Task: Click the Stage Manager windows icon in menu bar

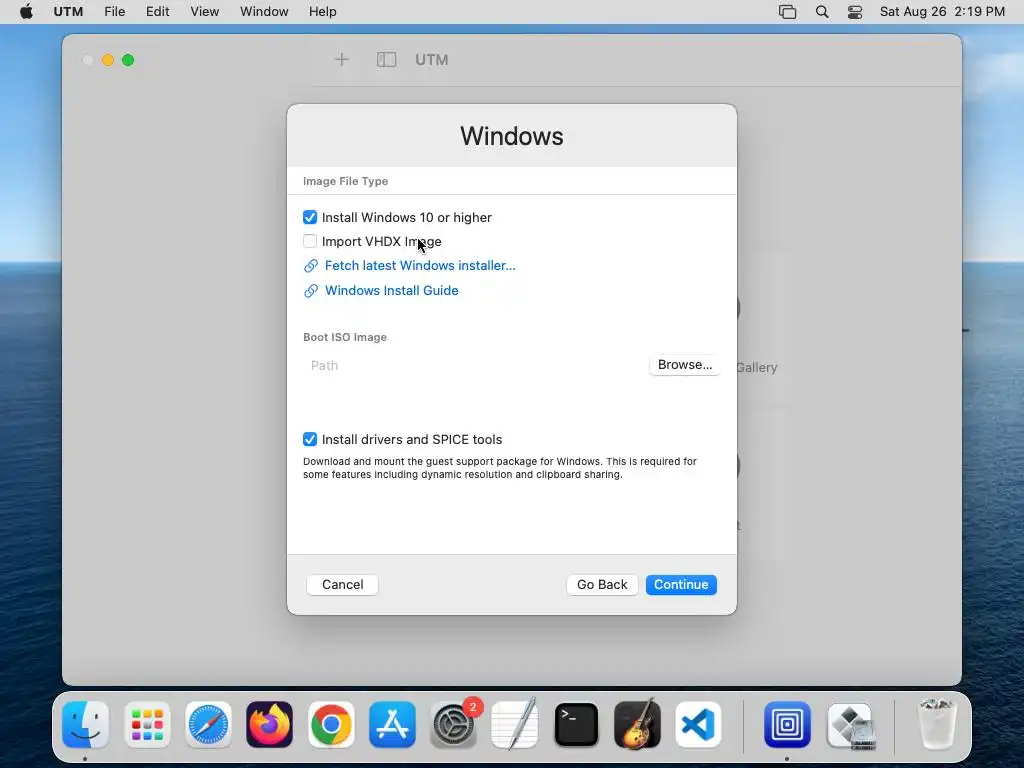Action: pos(788,12)
